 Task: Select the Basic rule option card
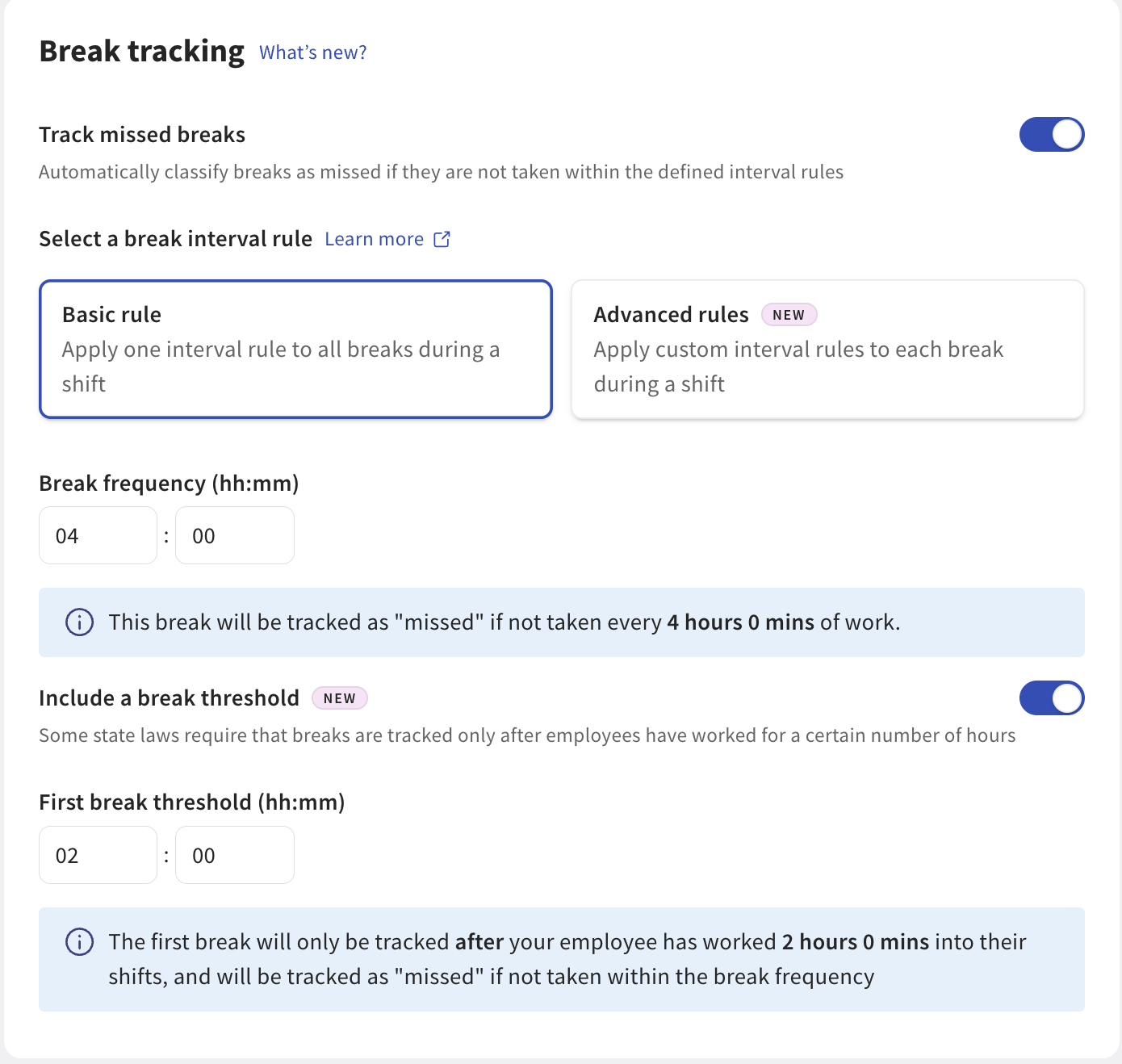295,350
